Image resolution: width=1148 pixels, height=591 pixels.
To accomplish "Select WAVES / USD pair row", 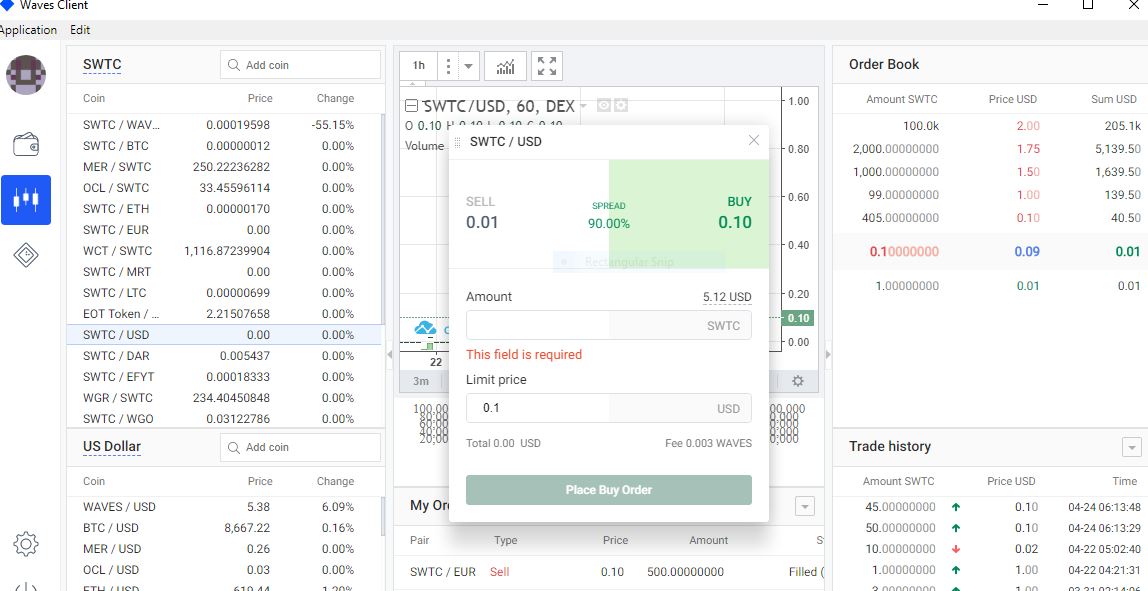I will tap(224, 507).
